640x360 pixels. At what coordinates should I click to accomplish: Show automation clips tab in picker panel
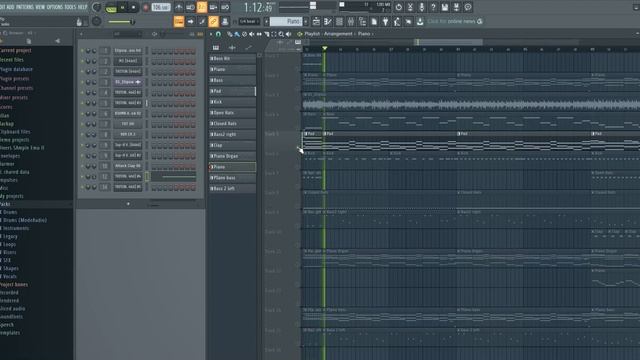click(248, 48)
